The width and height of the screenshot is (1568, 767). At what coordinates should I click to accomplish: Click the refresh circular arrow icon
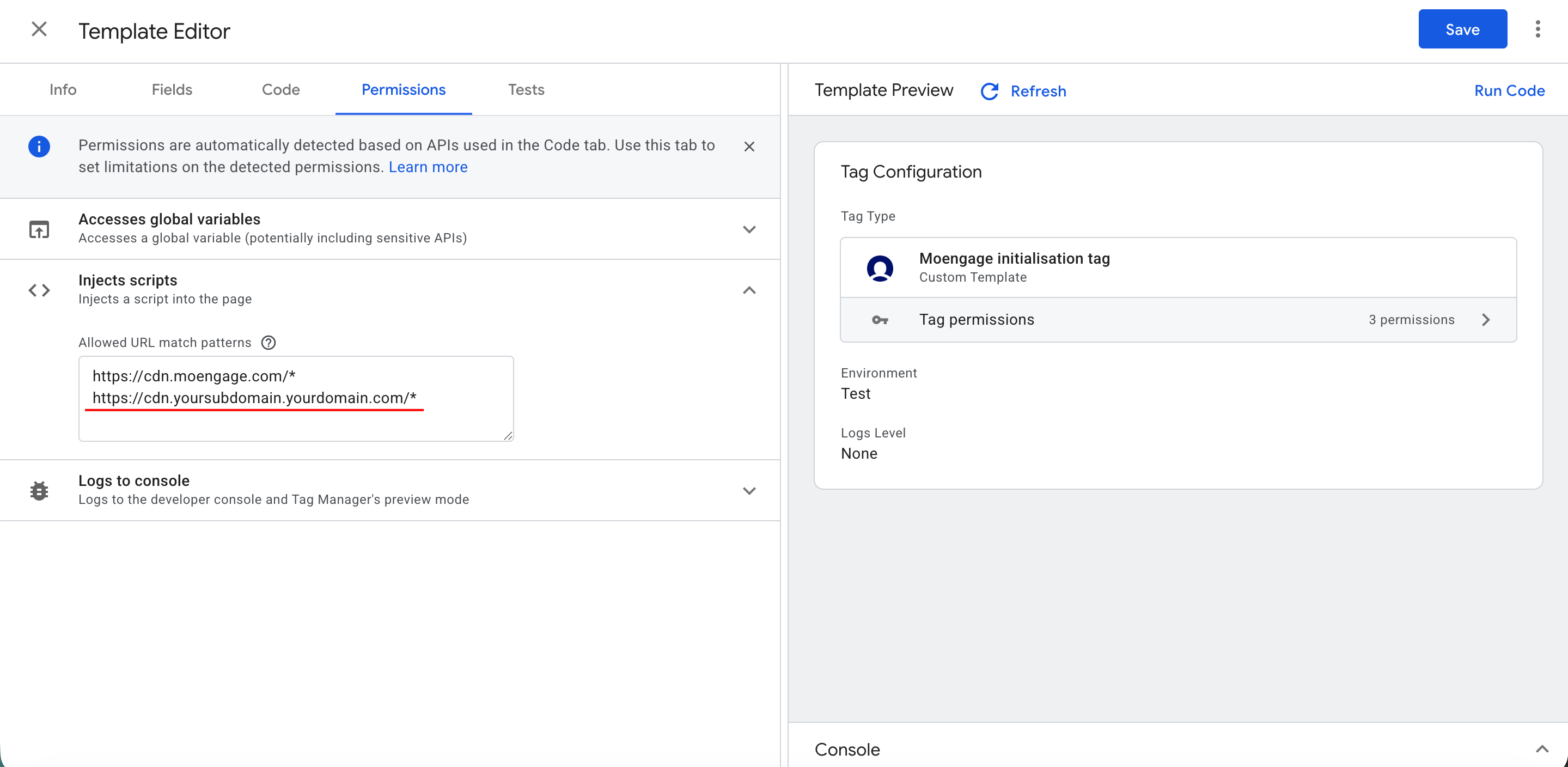[x=990, y=92]
